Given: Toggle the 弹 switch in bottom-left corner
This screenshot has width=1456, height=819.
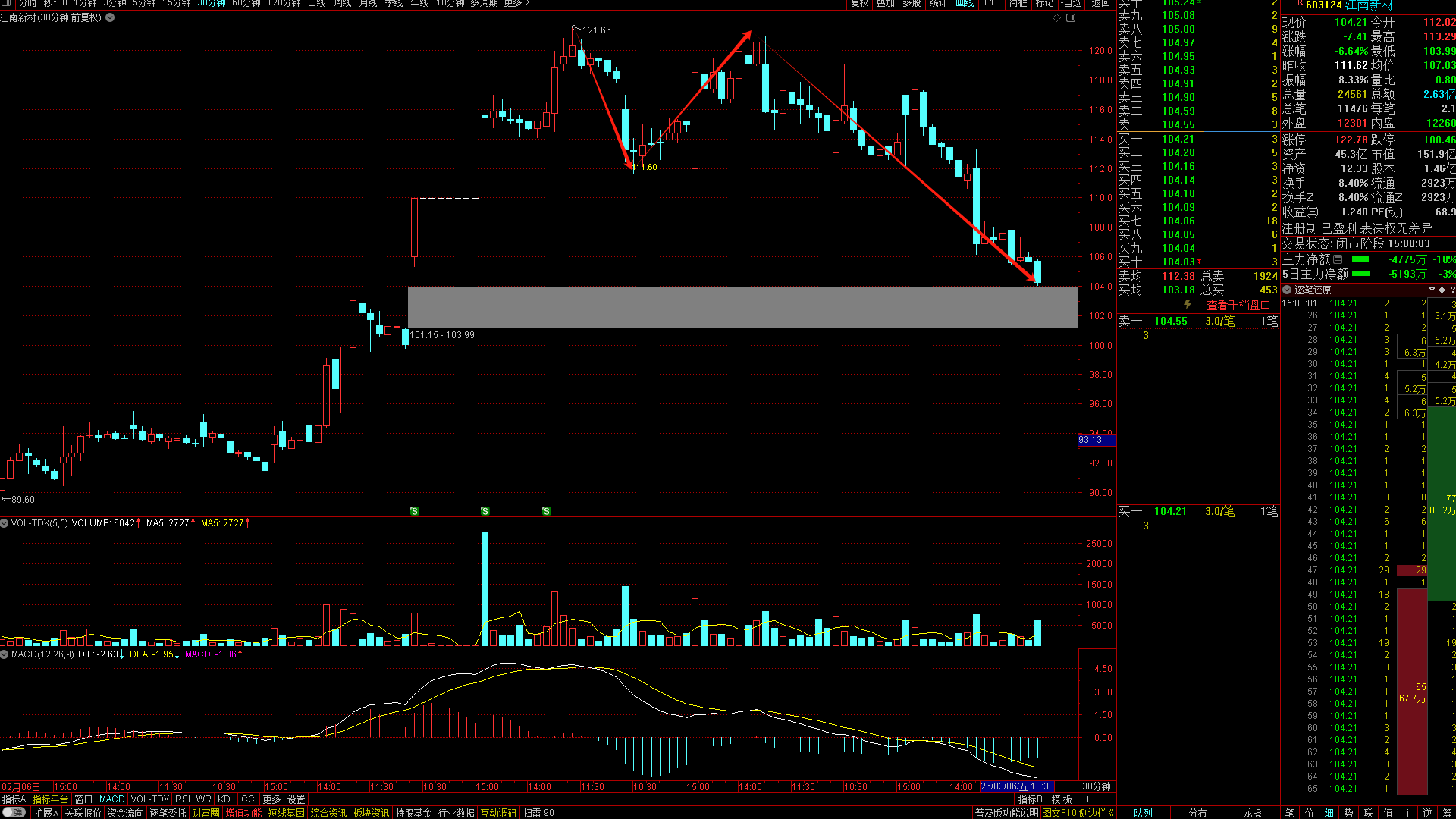Looking at the screenshot, I should click(13, 812).
